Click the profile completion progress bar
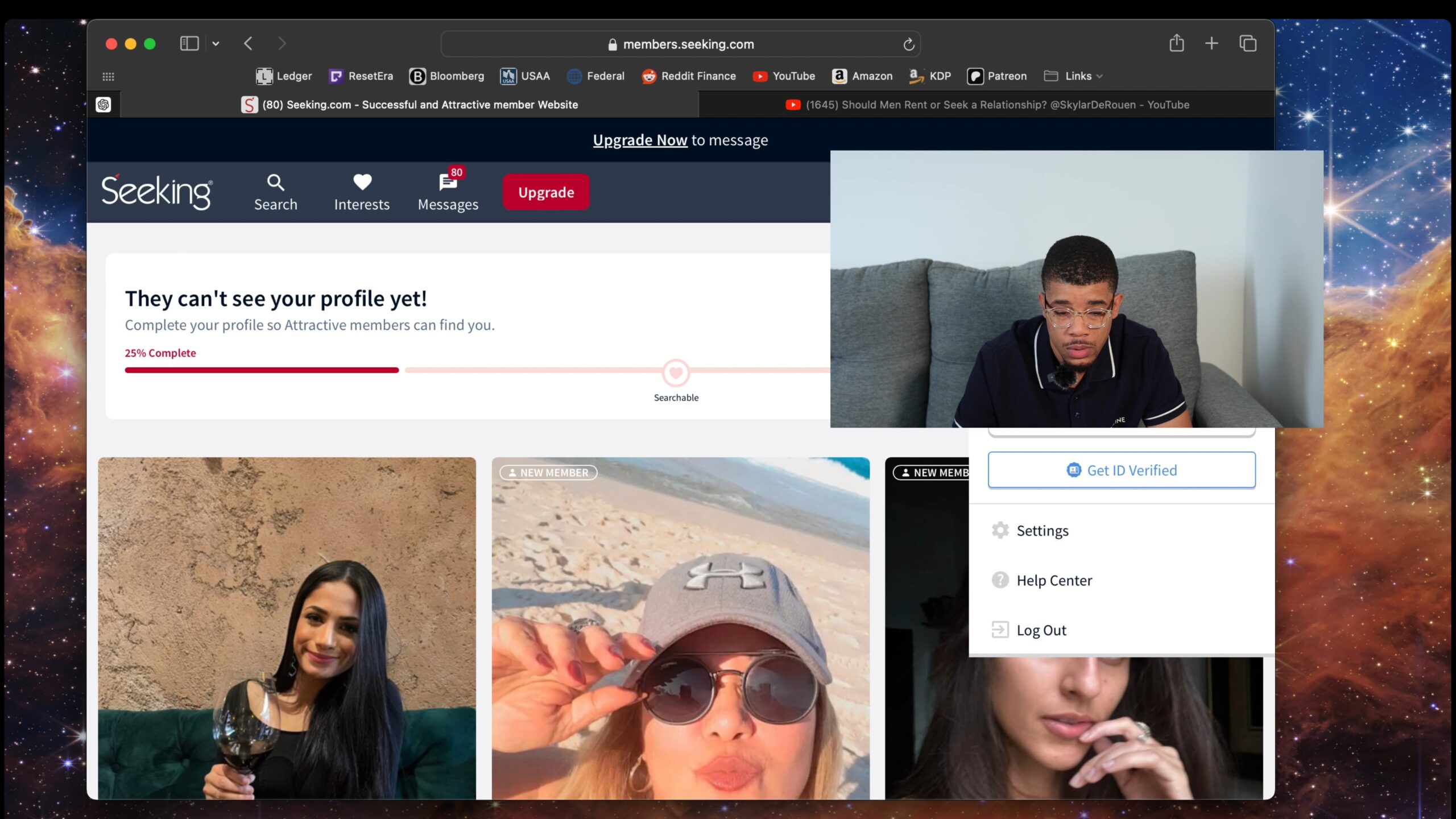 pos(477,370)
